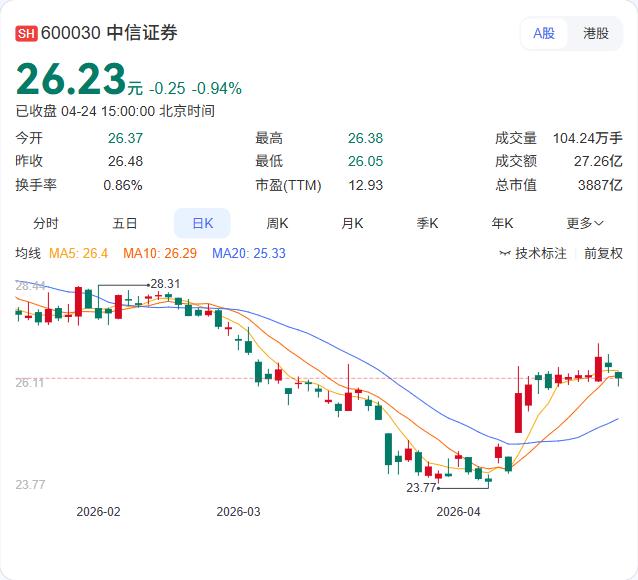
Task: Click 成交额 value 27.26亿
Action: tap(598, 161)
